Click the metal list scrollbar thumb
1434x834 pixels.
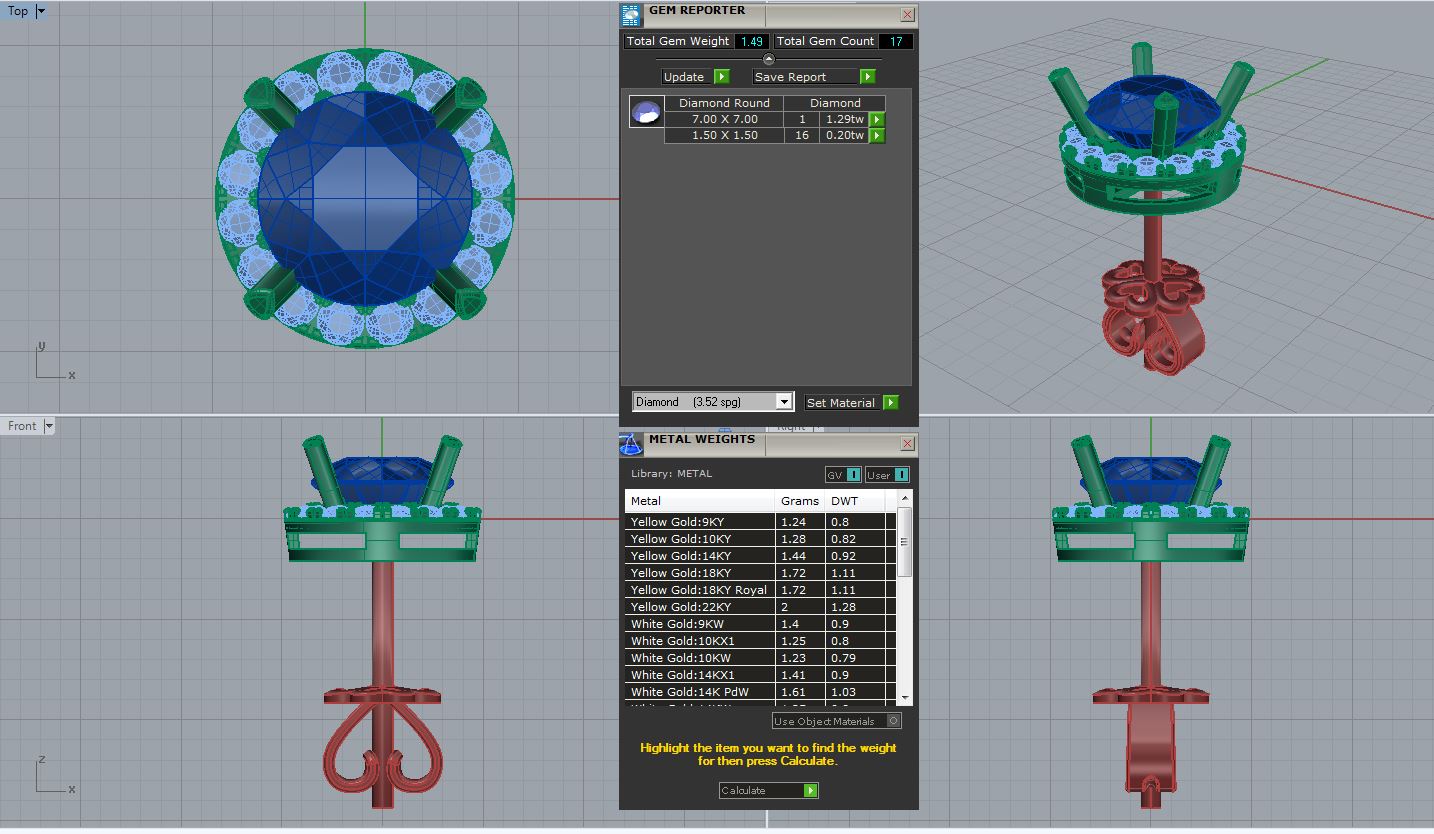click(905, 542)
